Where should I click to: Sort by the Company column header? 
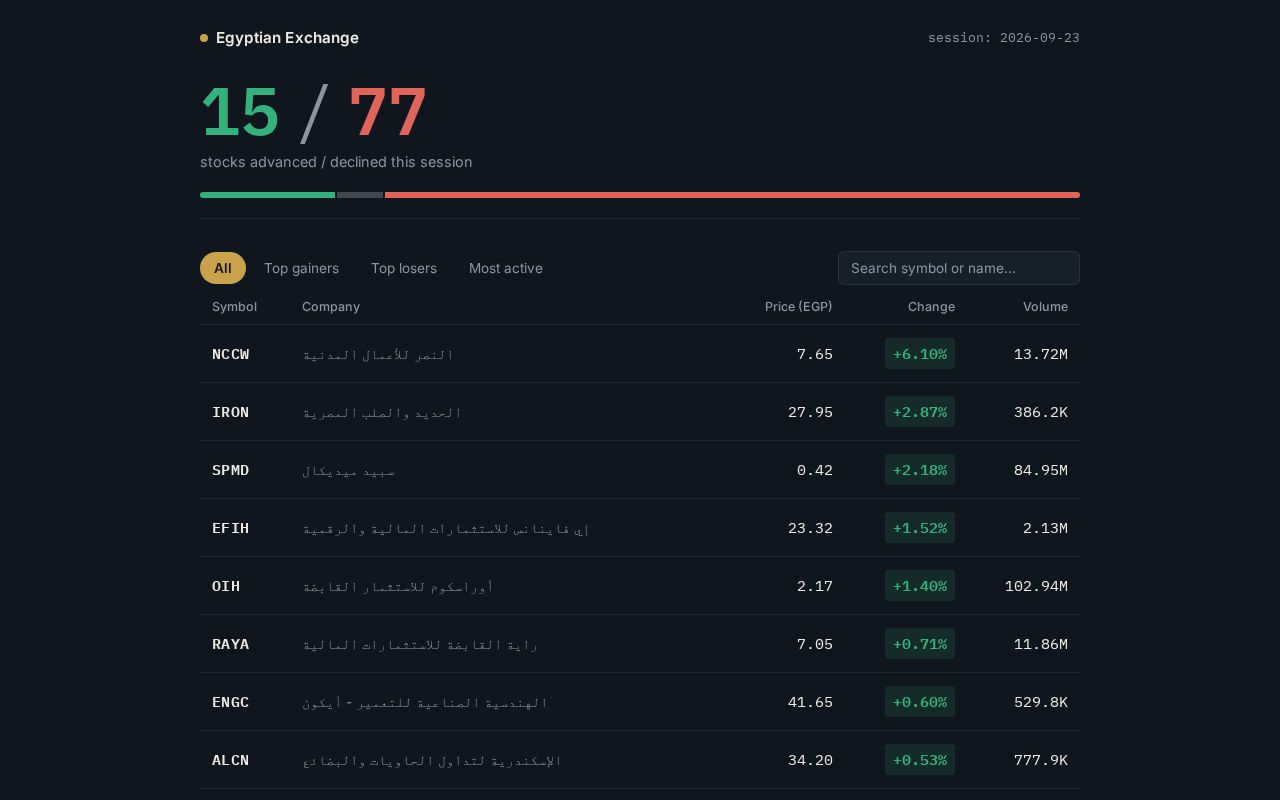click(x=331, y=307)
